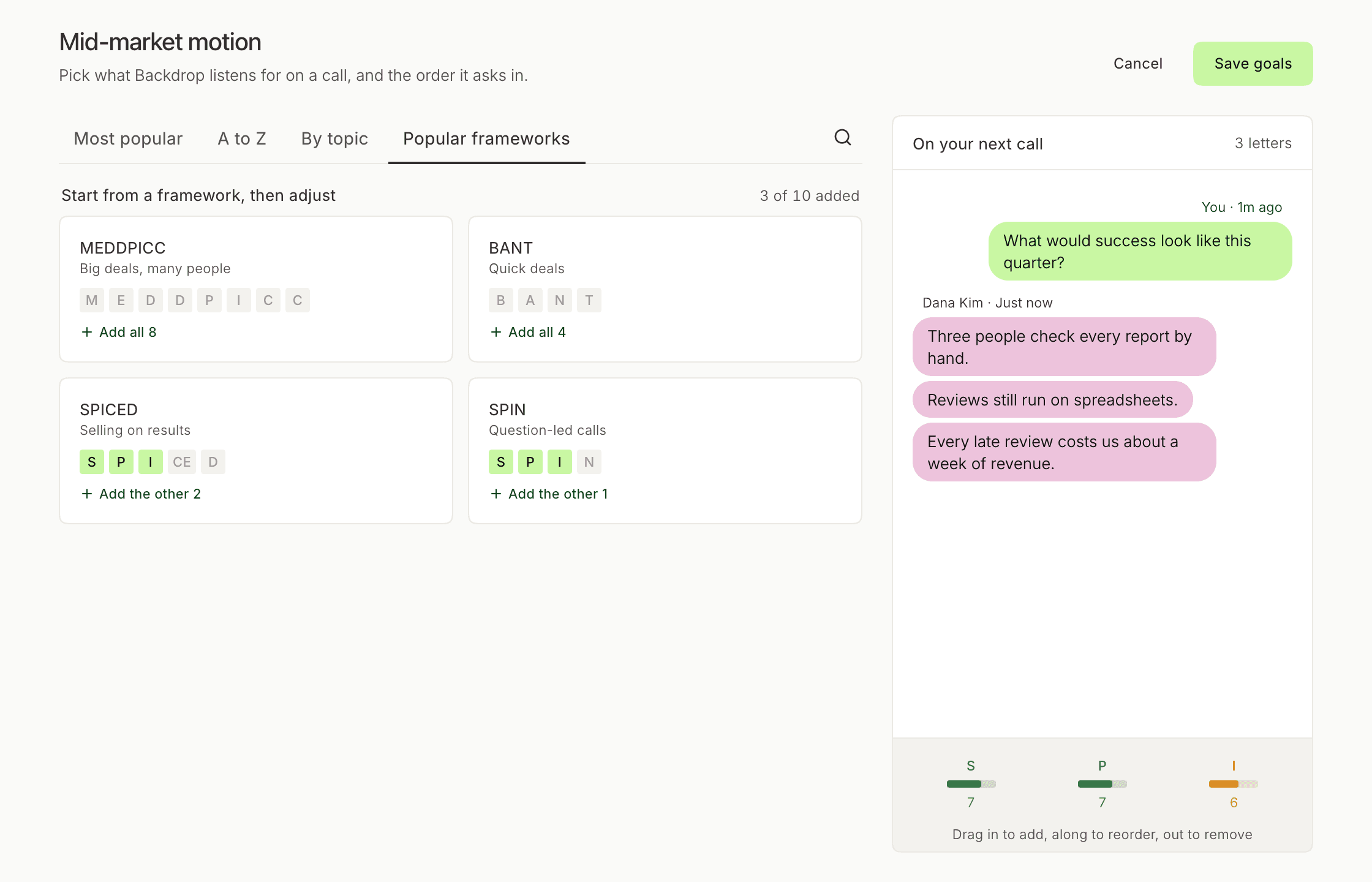The width and height of the screenshot is (1372, 882).
Task: Click 'Dana Kim · Just now' label
Action: pos(987,303)
